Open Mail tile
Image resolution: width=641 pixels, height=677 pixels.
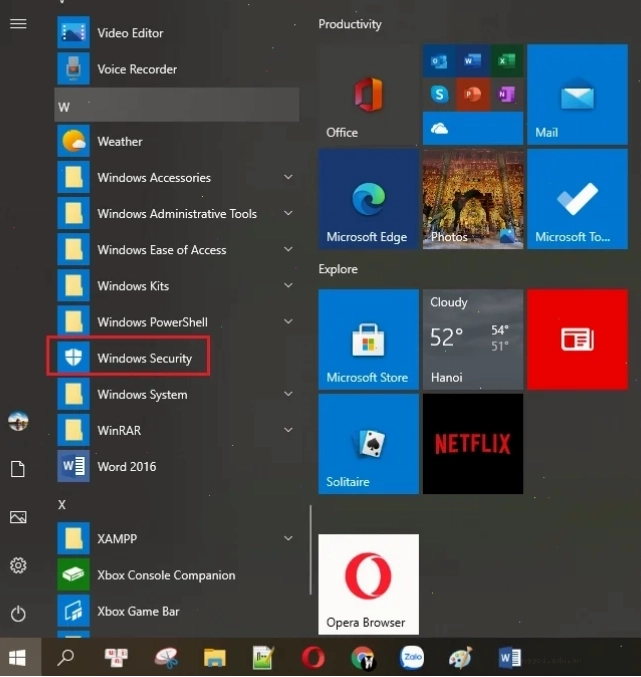(x=578, y=94)
